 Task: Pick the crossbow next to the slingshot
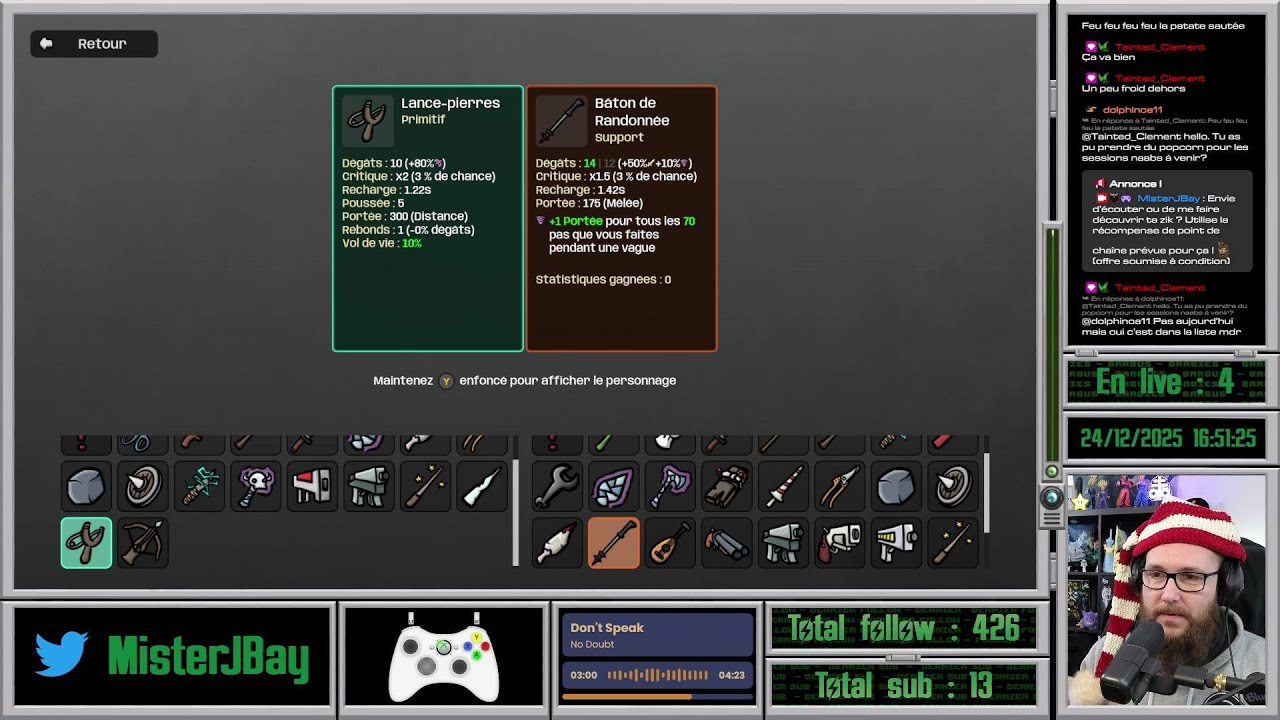point(143,543)
